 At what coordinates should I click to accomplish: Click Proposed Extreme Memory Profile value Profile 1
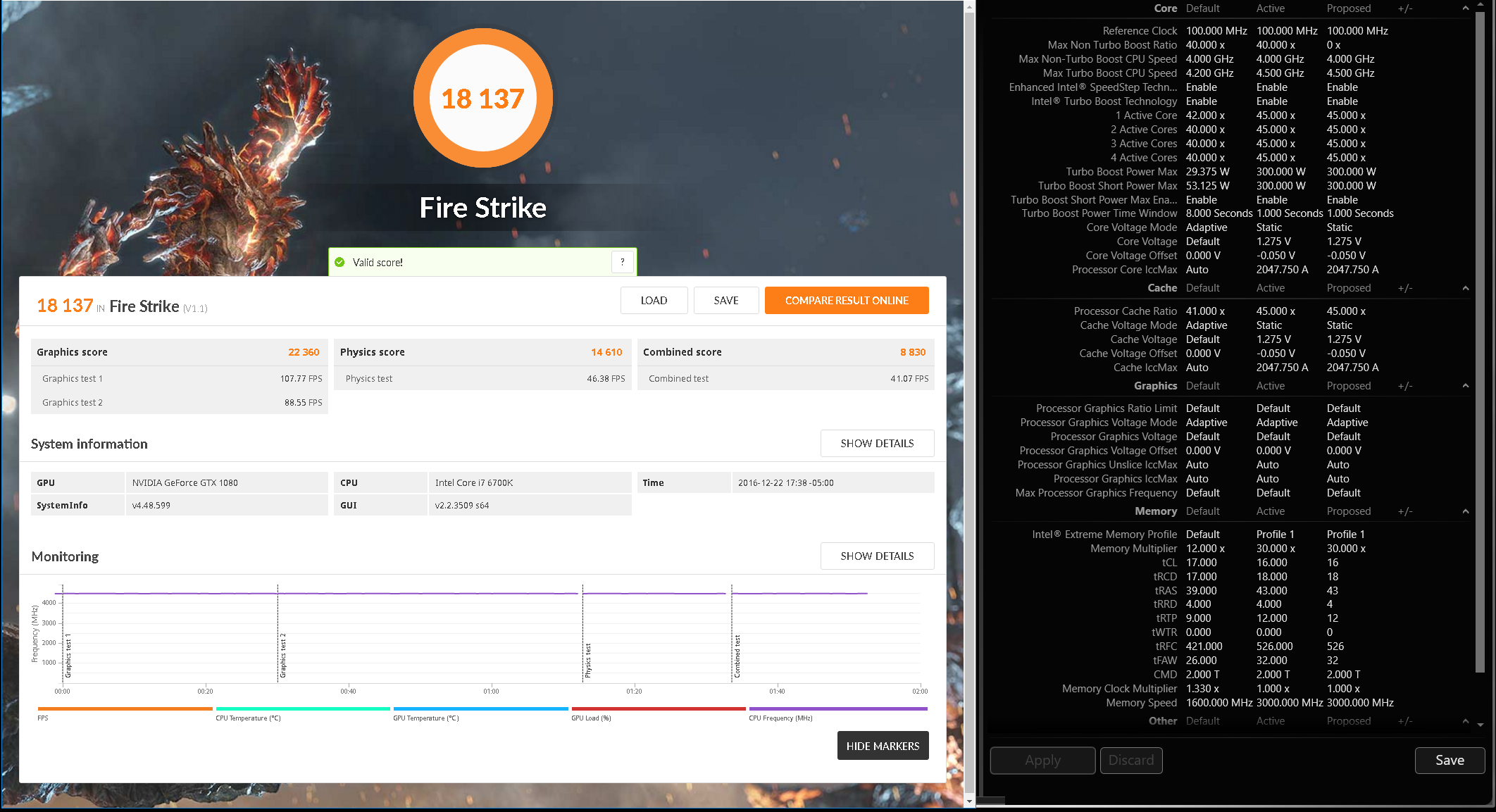click(1345, 535)
